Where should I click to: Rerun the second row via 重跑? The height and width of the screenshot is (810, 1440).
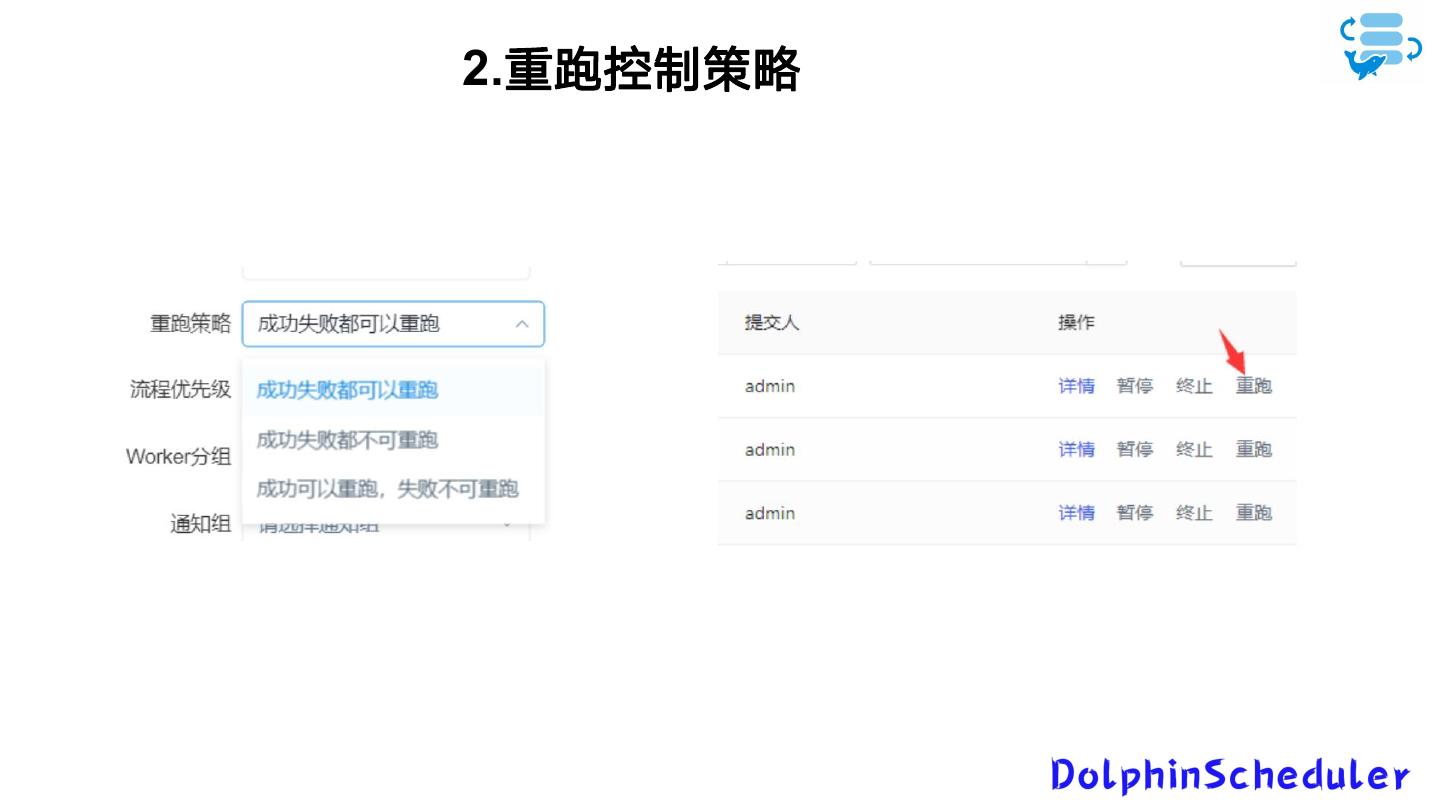[x=1253, y=450]
